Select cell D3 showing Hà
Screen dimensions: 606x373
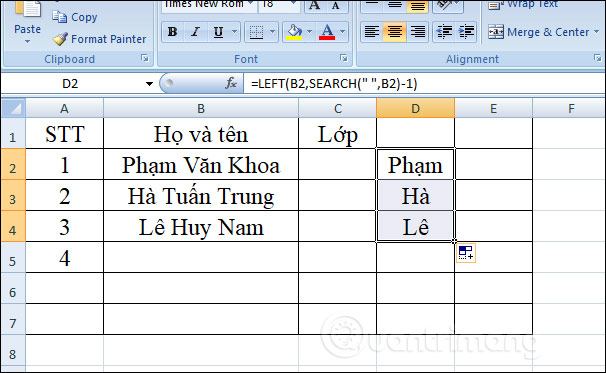(x=415, y=195)
